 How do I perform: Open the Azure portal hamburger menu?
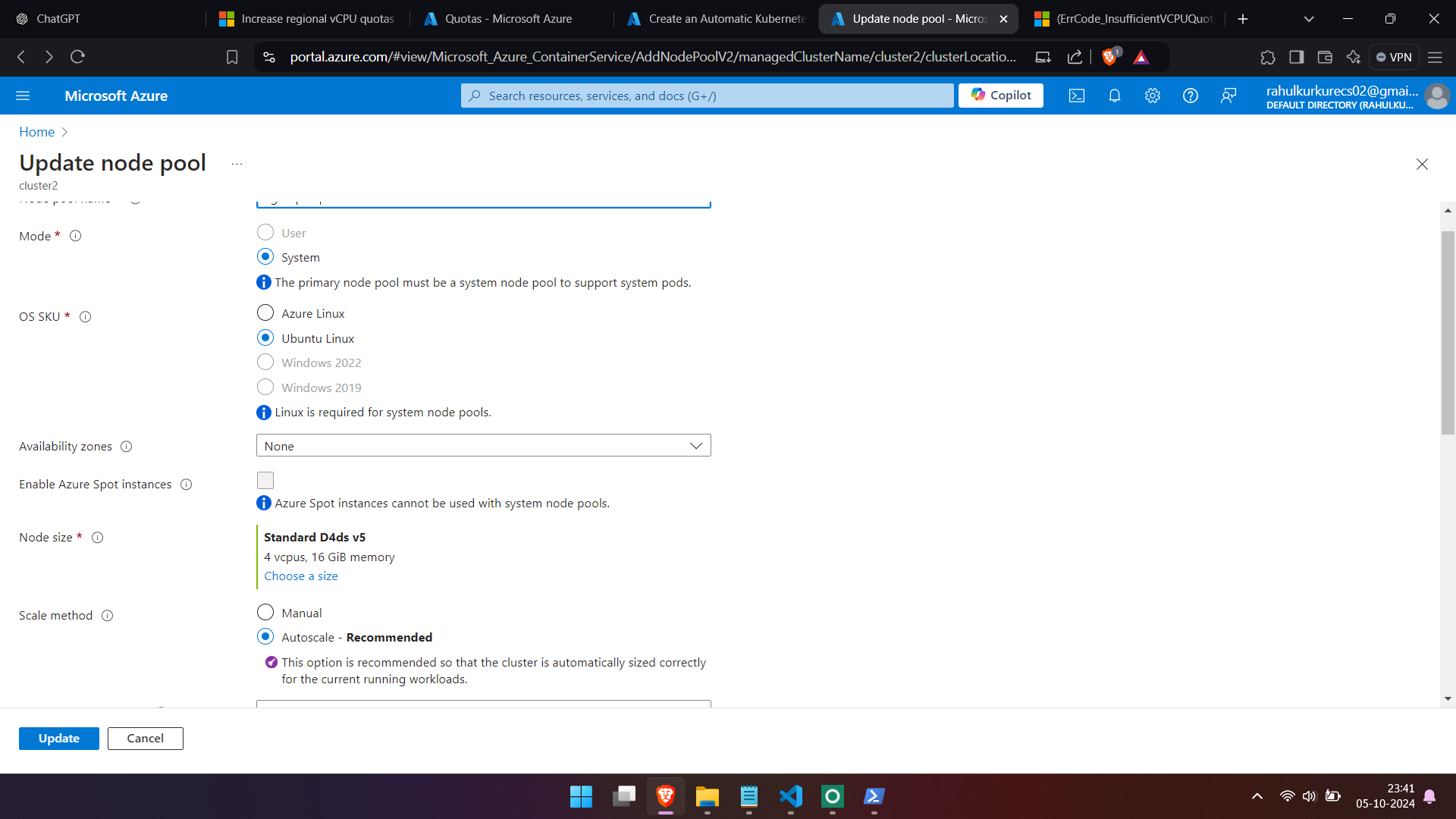click(23, 96)
